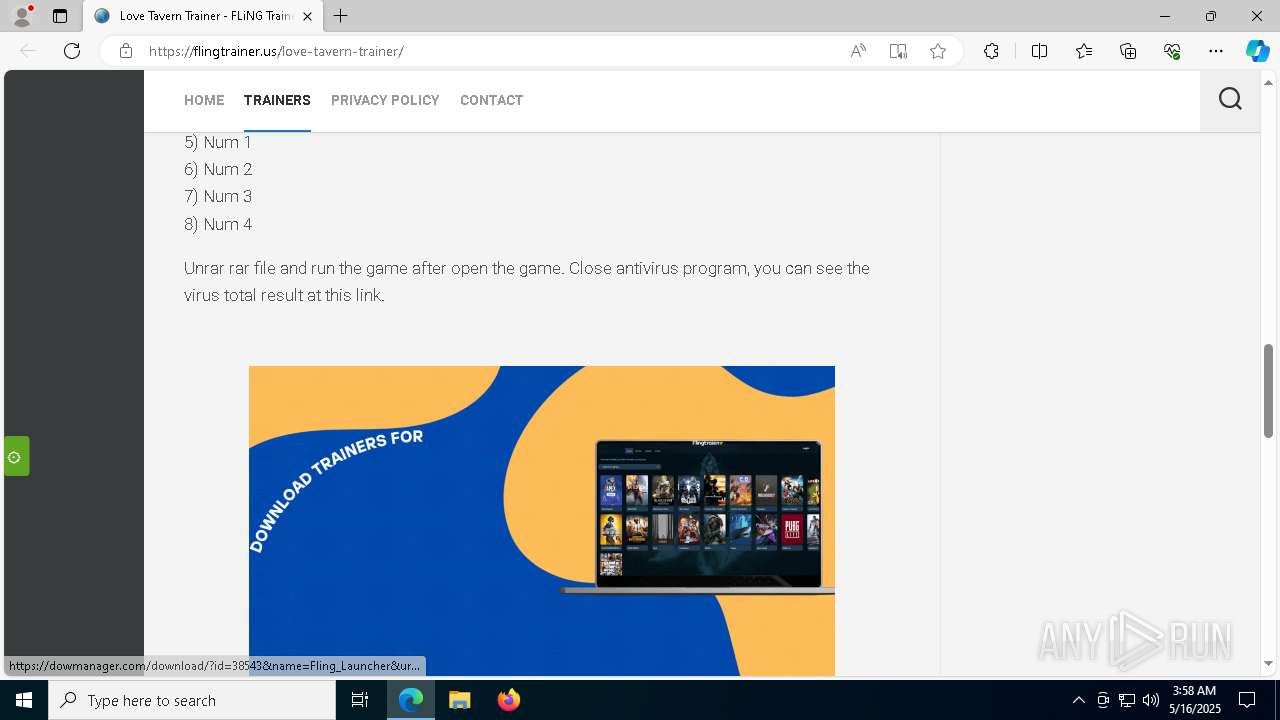Open Settings and more menu
This screenshot has width=1280, height=720.
[x=1216, y=51]
